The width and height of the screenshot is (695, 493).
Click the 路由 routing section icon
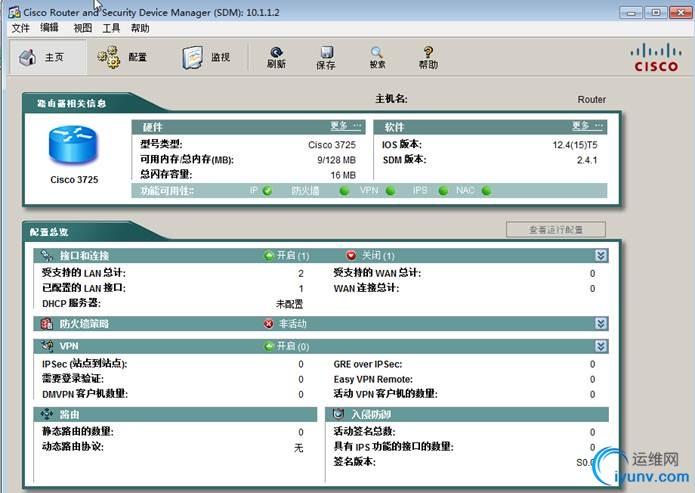point(47,414)
